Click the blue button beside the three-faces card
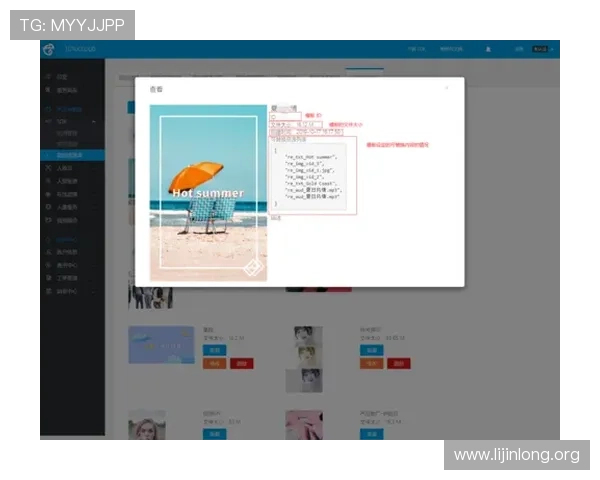Image resolution: width=600 pixels, height=480 pixels. [x=372, y=350]
